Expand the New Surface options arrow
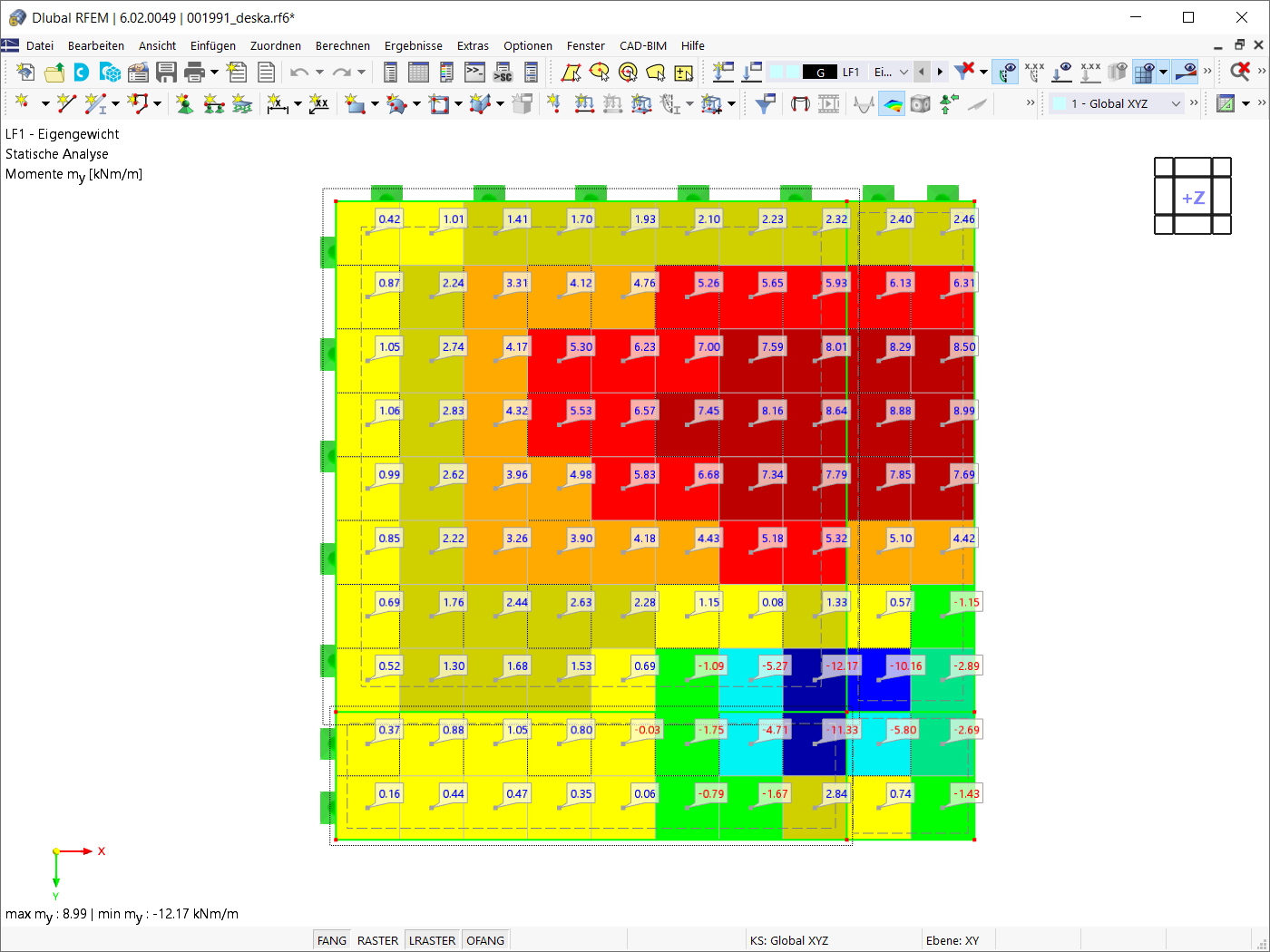Viewport: 1270px width, 952px height. click(x=375, y=104)
